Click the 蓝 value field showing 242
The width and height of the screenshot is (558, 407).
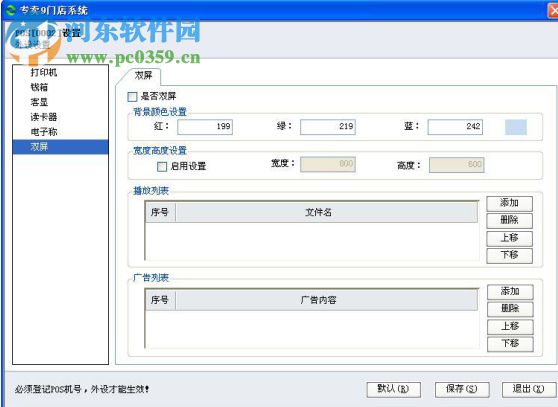(455, 127)
